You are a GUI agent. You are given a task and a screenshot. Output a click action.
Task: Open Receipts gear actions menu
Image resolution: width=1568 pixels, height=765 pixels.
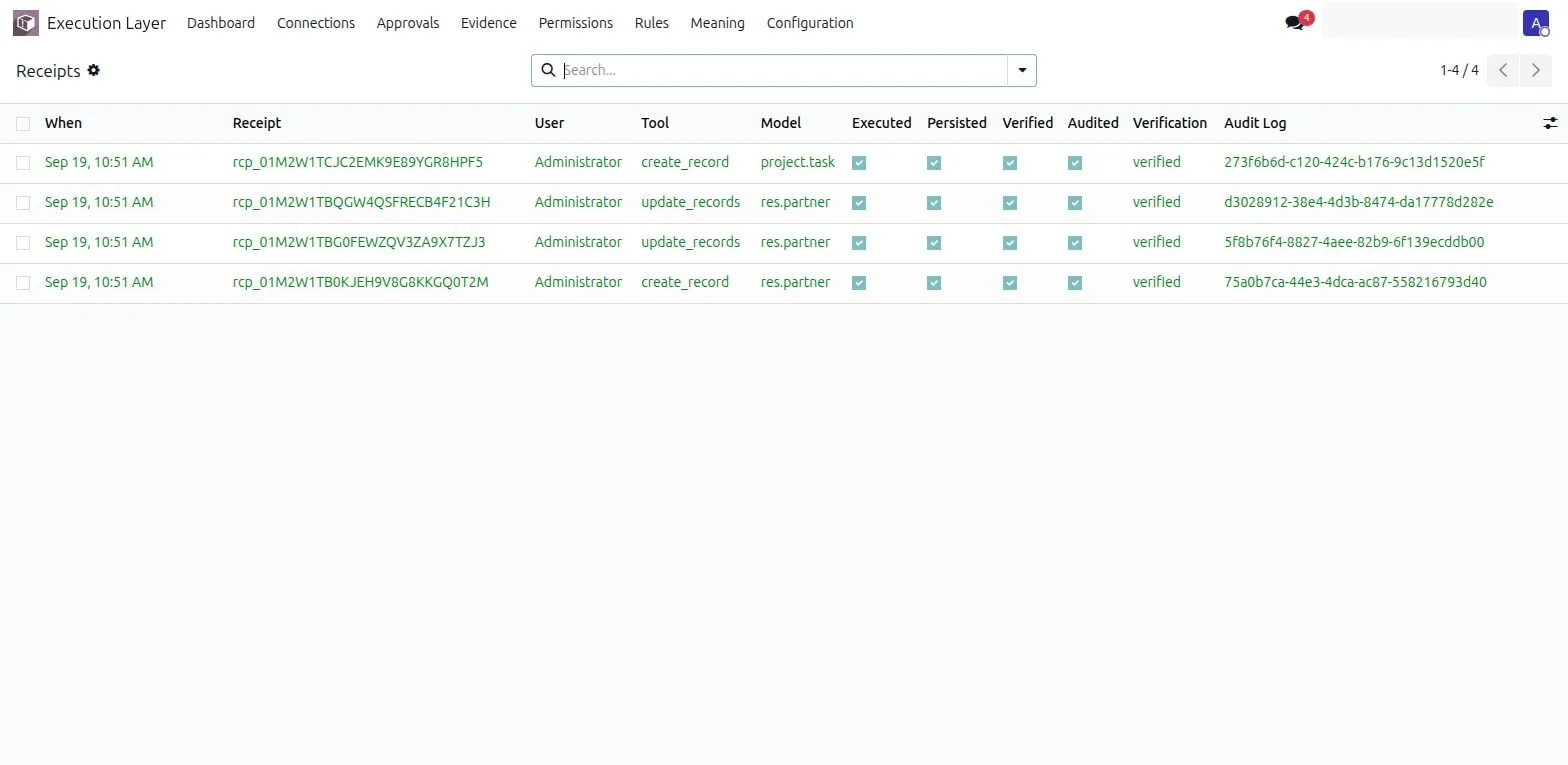click(x=94, y=70)
